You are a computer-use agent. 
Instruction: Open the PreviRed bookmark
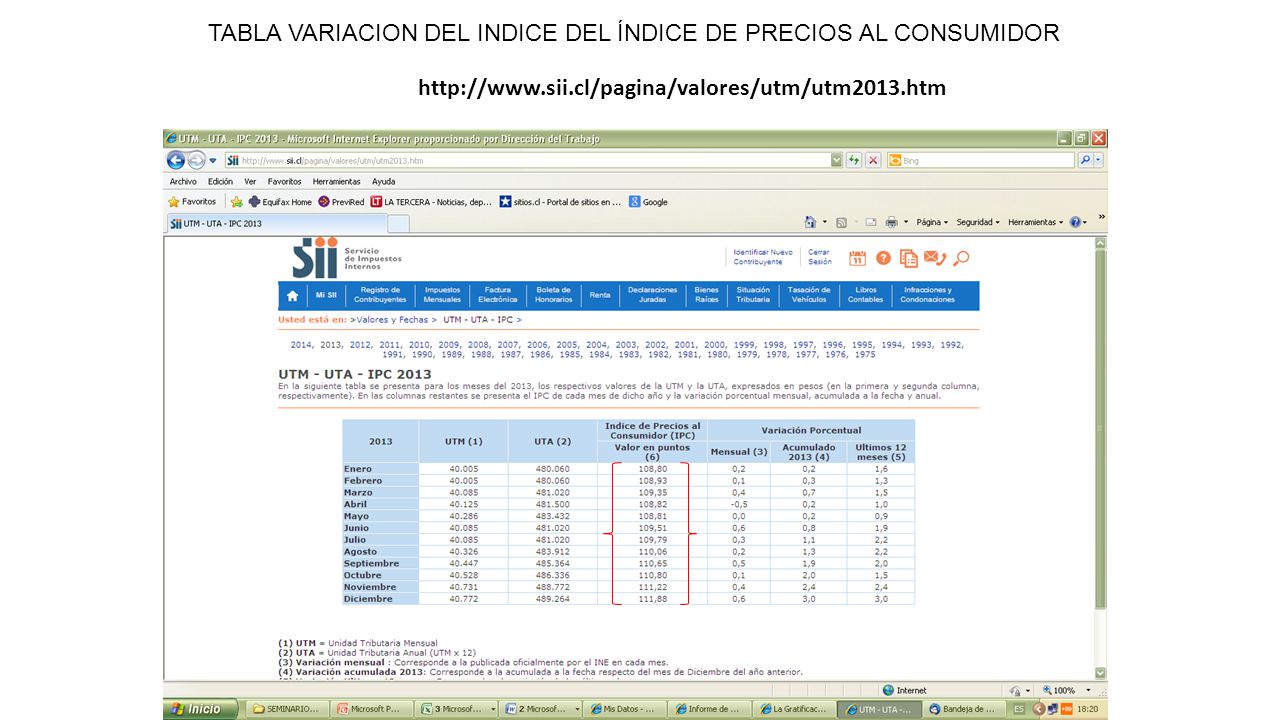coord(341,202)
